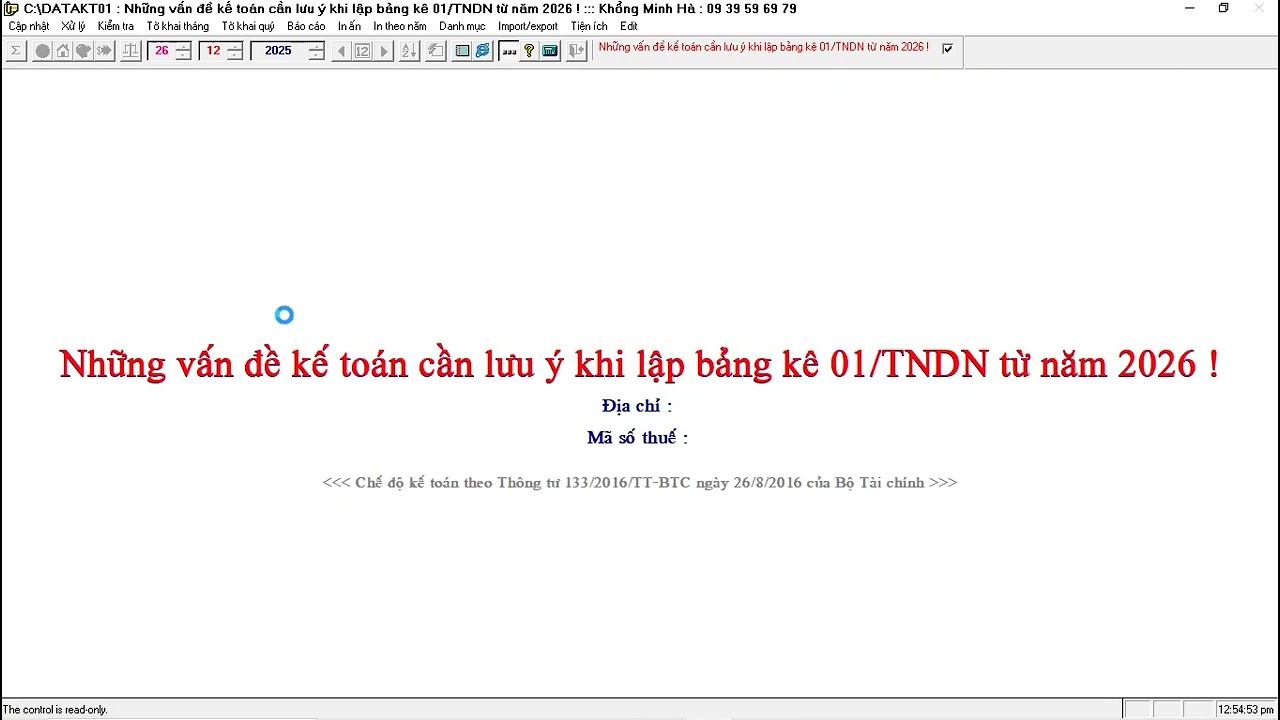Image resolution: width=1280 pixels, height=720 pixels.
Task: Click the red toolbar text about bảng kê 01/TNDN
Action: (764, 47)
